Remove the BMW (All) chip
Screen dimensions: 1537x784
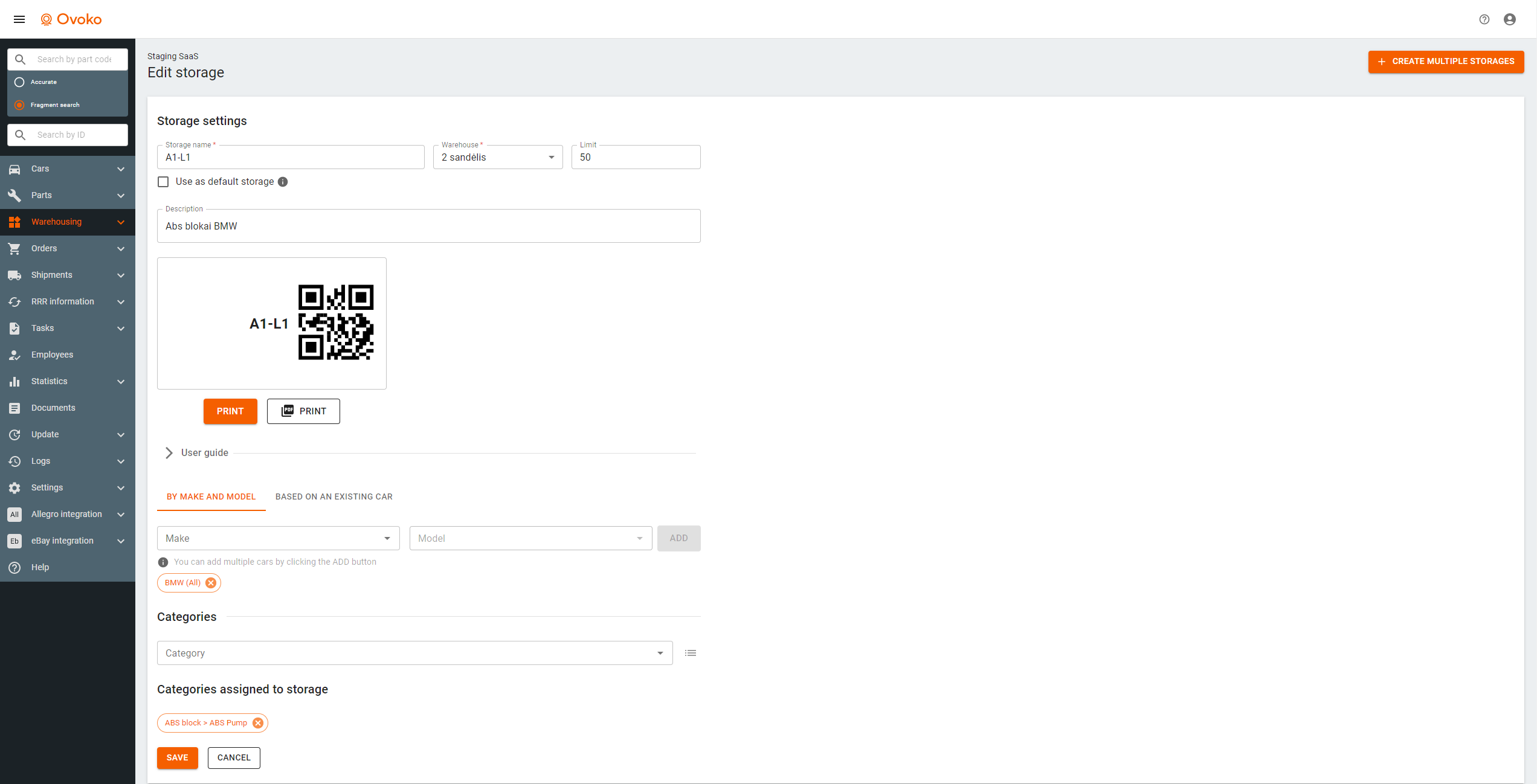211,583
